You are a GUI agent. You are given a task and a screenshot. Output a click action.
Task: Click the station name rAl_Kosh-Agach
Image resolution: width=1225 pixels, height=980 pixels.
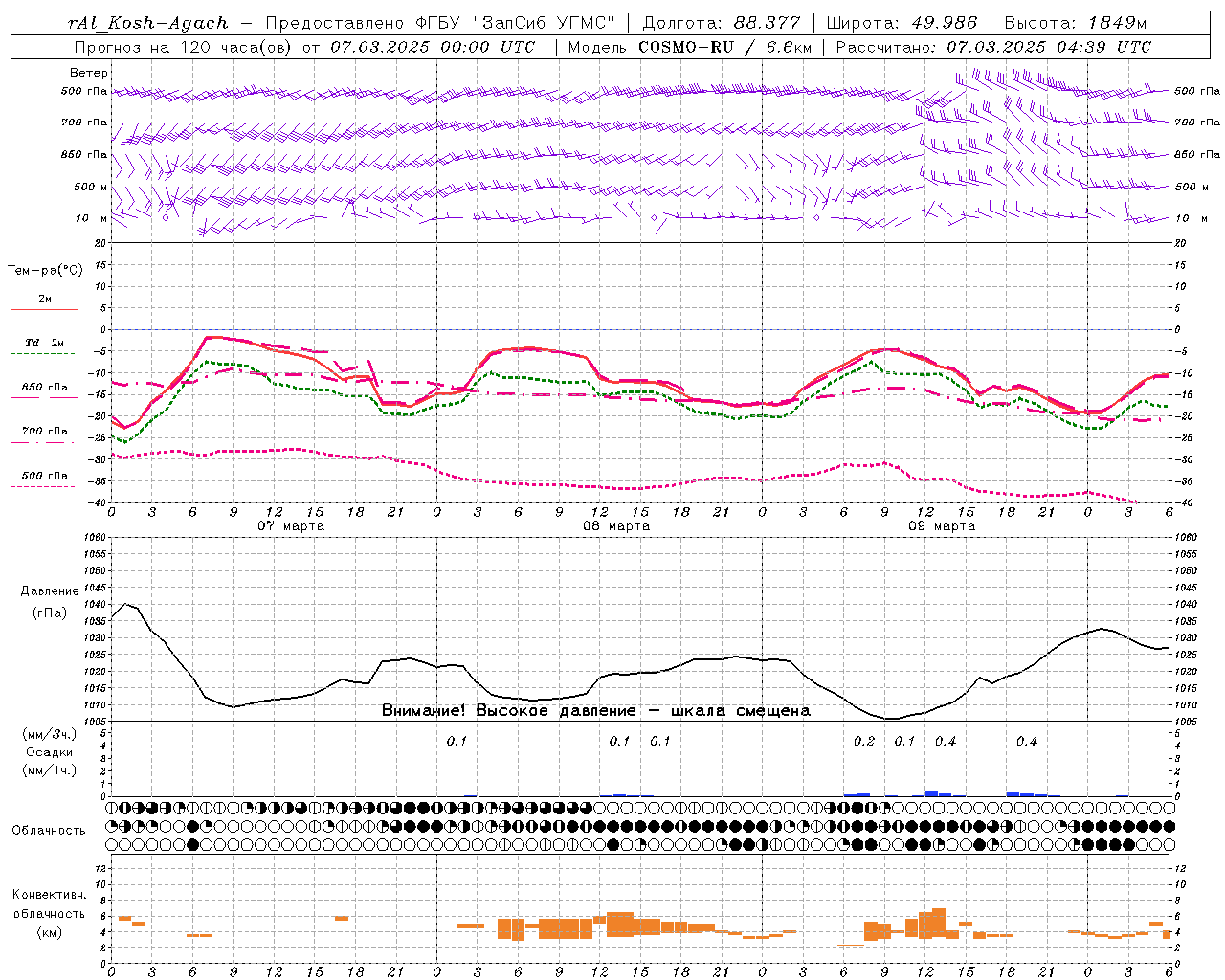click(x=148, y=23)
